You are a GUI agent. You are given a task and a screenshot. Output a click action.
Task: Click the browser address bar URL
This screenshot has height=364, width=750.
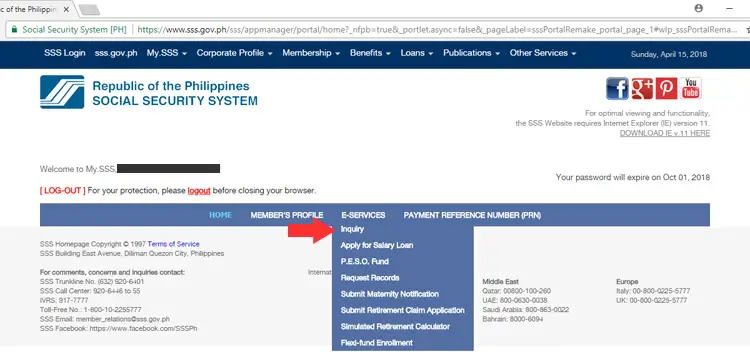point(437,30)
